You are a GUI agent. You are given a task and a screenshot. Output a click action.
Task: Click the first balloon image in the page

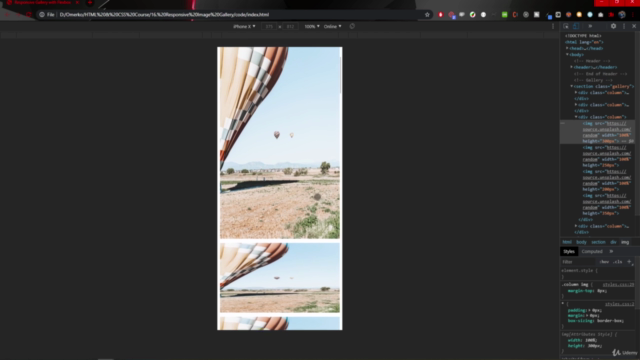coord(280,143)
